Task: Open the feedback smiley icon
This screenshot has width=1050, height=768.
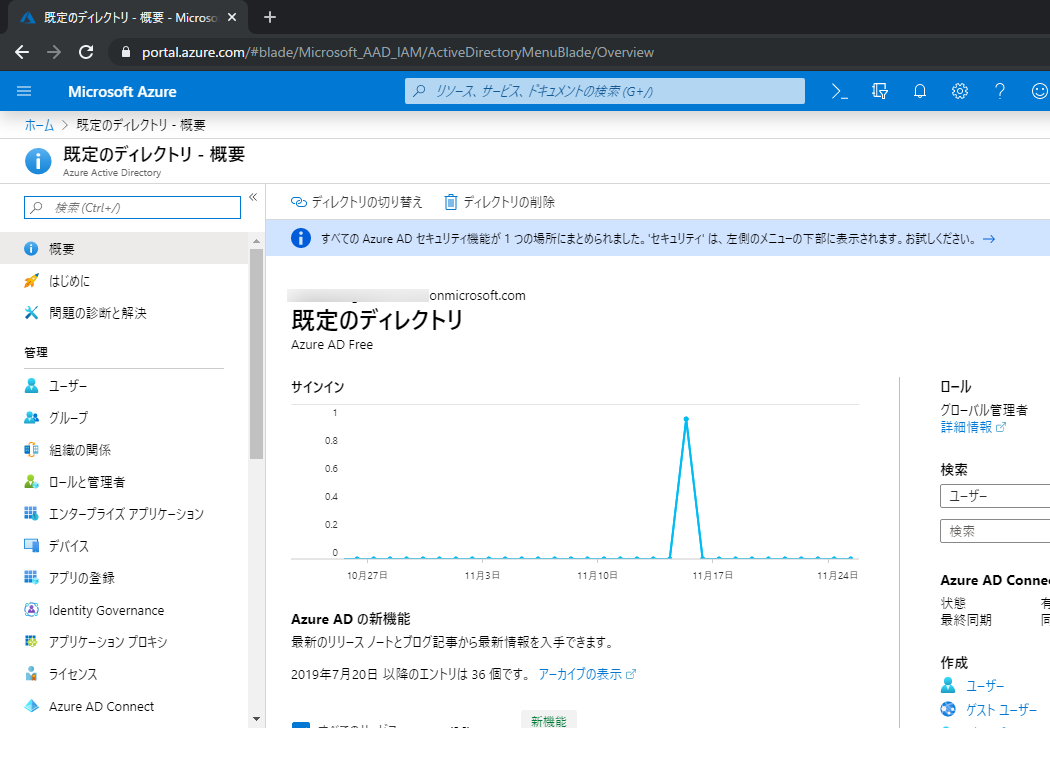Action: (1040, 91)
